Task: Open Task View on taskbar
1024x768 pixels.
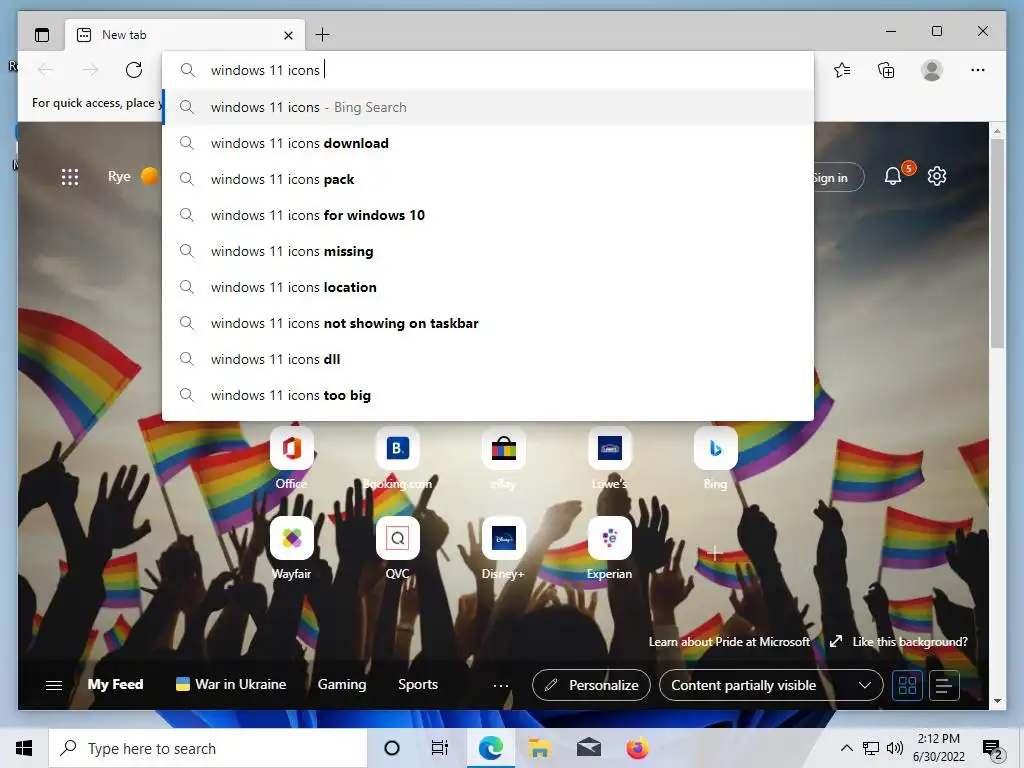Action: pyautogui.click(x=440, y=748)
